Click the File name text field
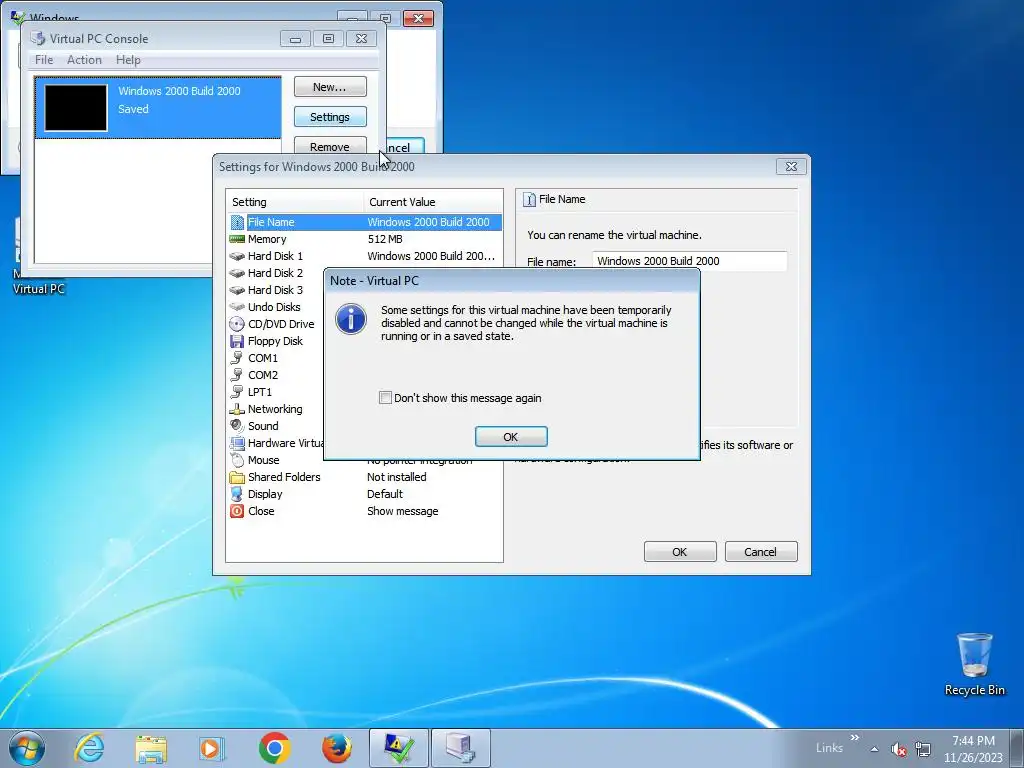The width and height of the screenshot is (1024, 768). [689, 261]
